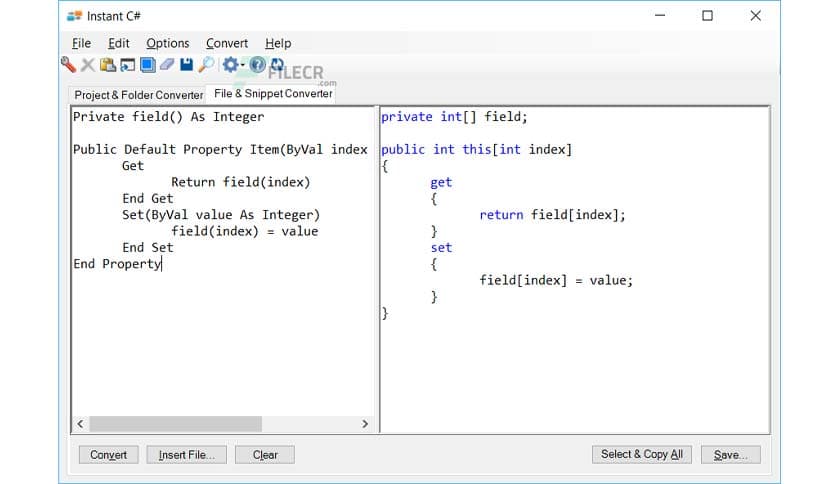Open the Convert menu
Image resolution: width=836 pixels, height=484 pixels.
point(227,43)
